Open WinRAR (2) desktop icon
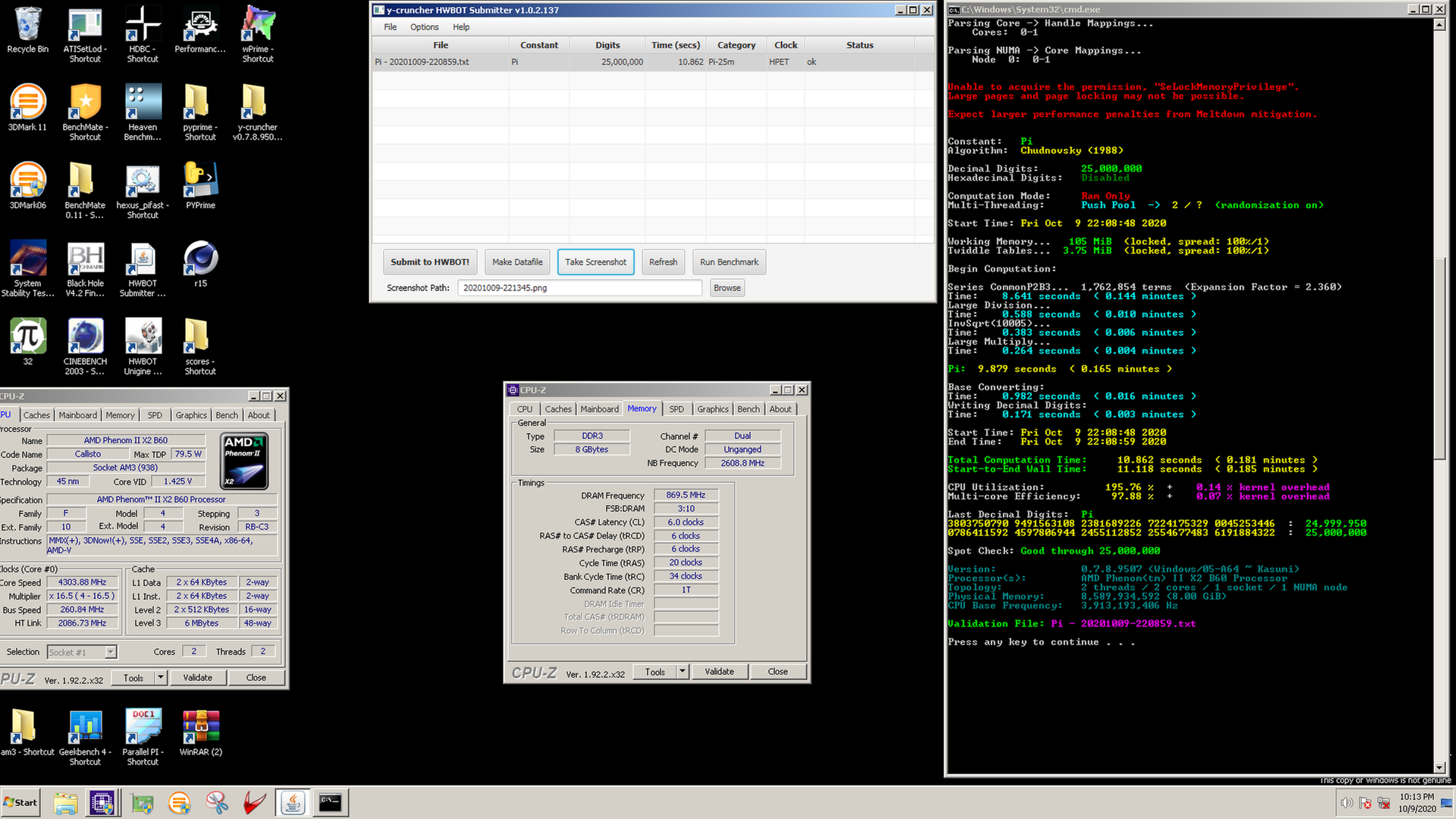The image size is (1456, 819). click(200, 733)
